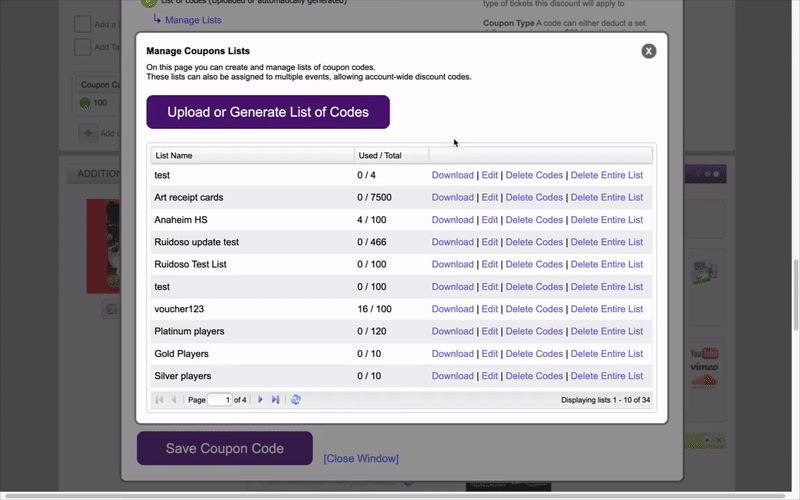800x500 pixels.
Task: Delete entire Art receipt cards list
Action: pos(607,197)
